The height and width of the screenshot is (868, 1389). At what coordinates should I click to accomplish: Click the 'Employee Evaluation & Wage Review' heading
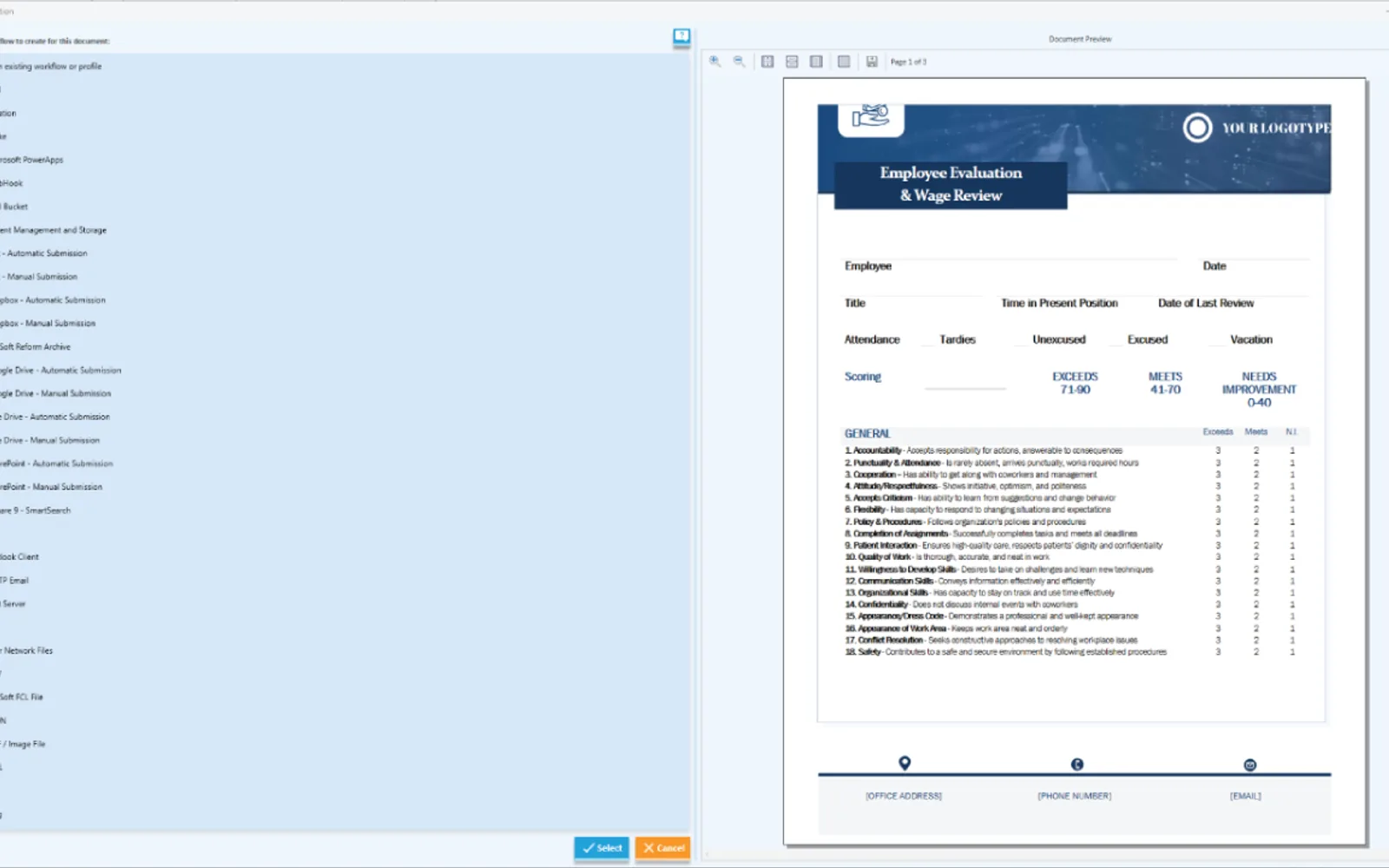pyautogui.click(x=951, y=184)
